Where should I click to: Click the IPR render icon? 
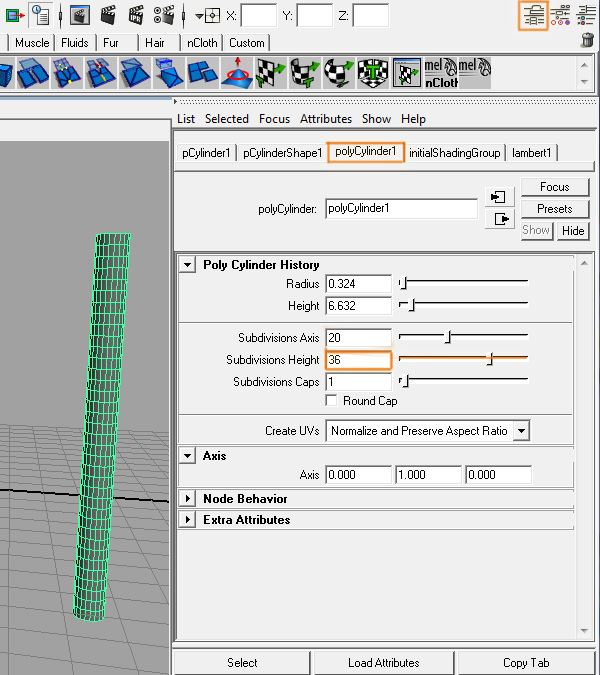pyautogui.click(x=136, y=15)
